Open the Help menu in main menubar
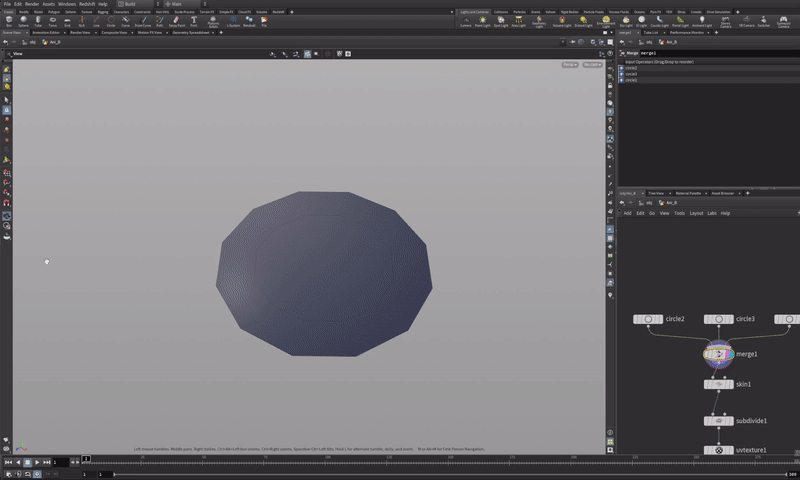Image resolution: width=800 pixels, height=480 pixels. coord(103,4)
